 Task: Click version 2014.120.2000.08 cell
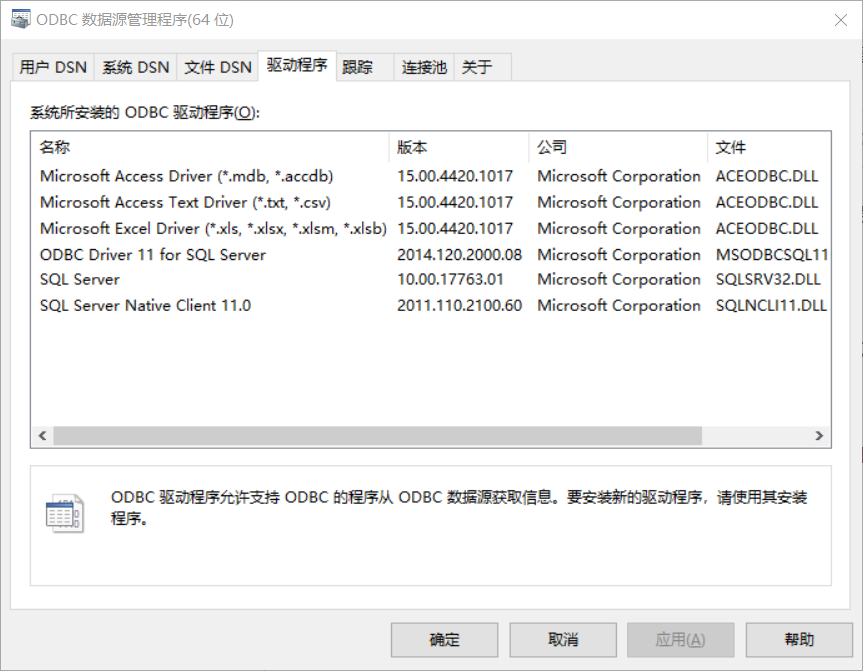point(459,255)
